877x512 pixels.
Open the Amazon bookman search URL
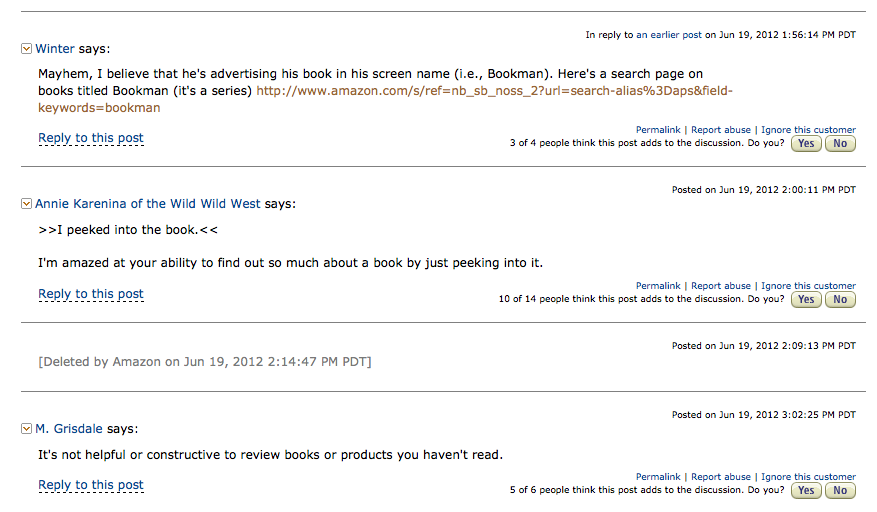tap(385, 99)
